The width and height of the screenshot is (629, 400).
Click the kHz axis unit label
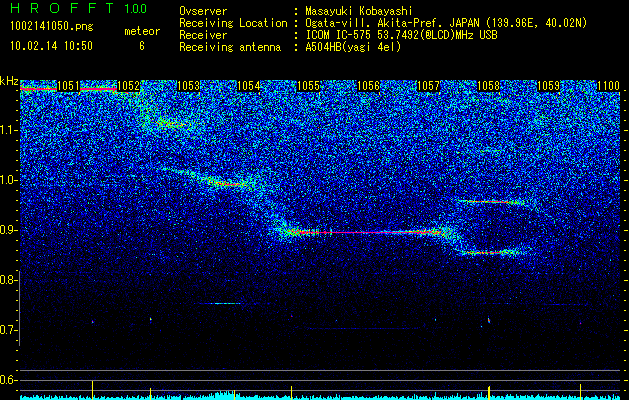click(x=9, y=81)
